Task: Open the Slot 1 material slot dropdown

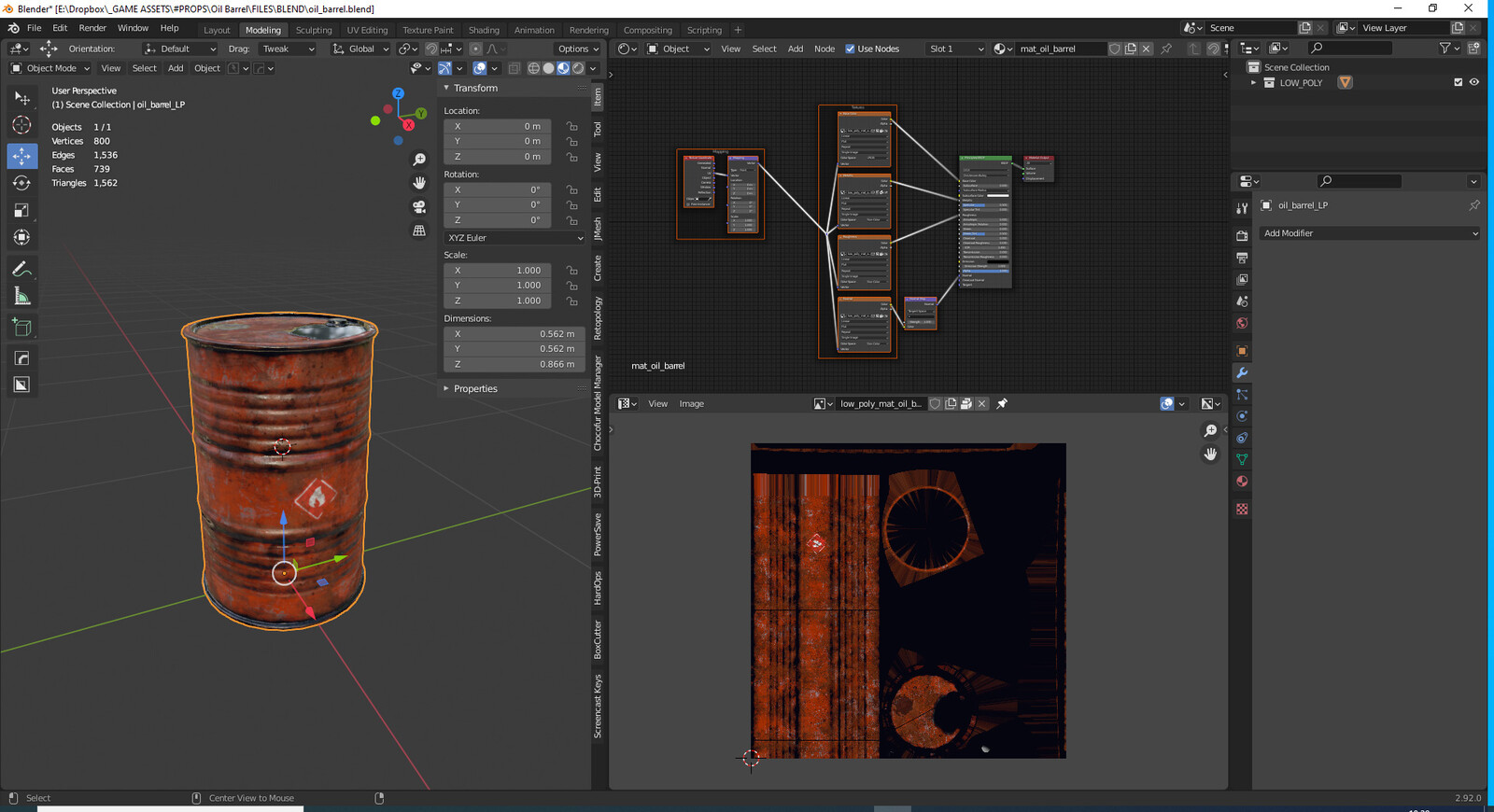Action: point(955,49)
